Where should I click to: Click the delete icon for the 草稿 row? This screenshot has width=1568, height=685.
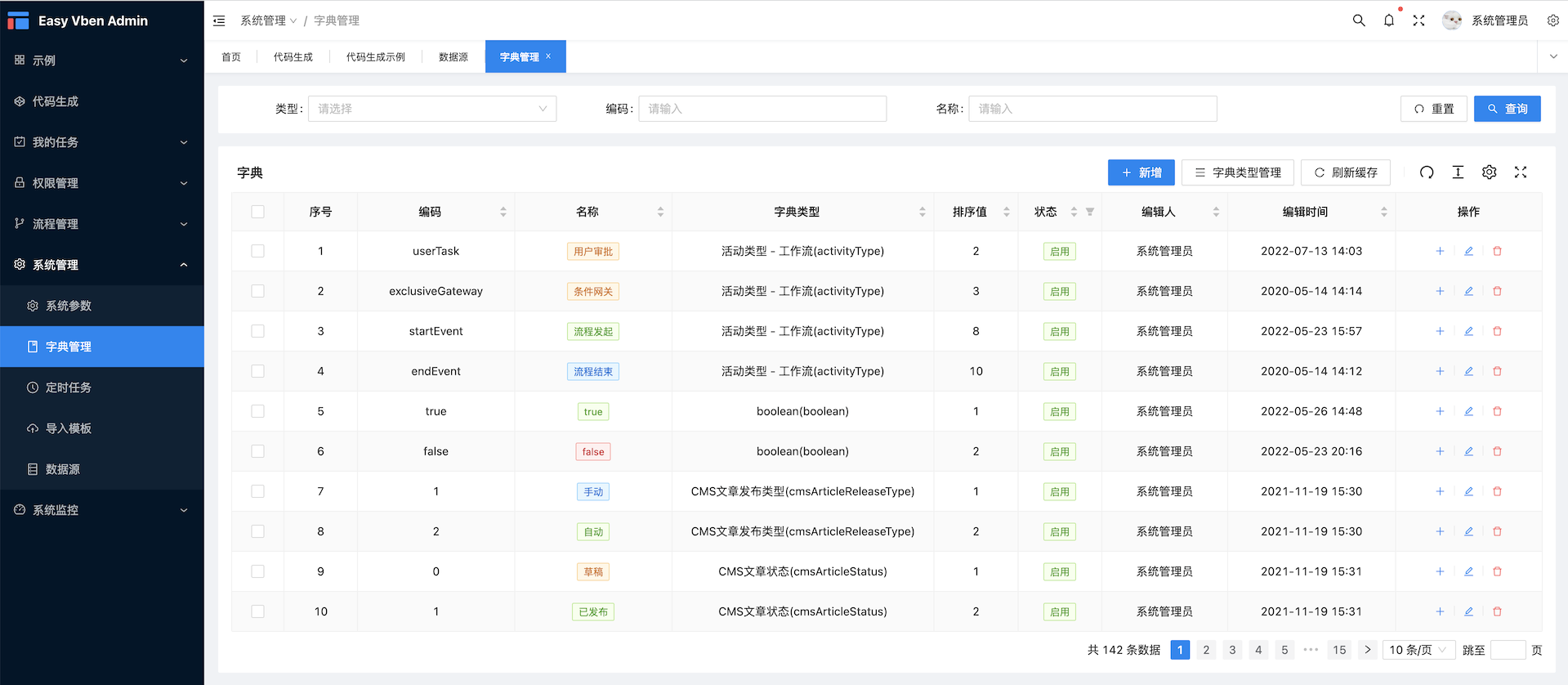[1498, 571]
